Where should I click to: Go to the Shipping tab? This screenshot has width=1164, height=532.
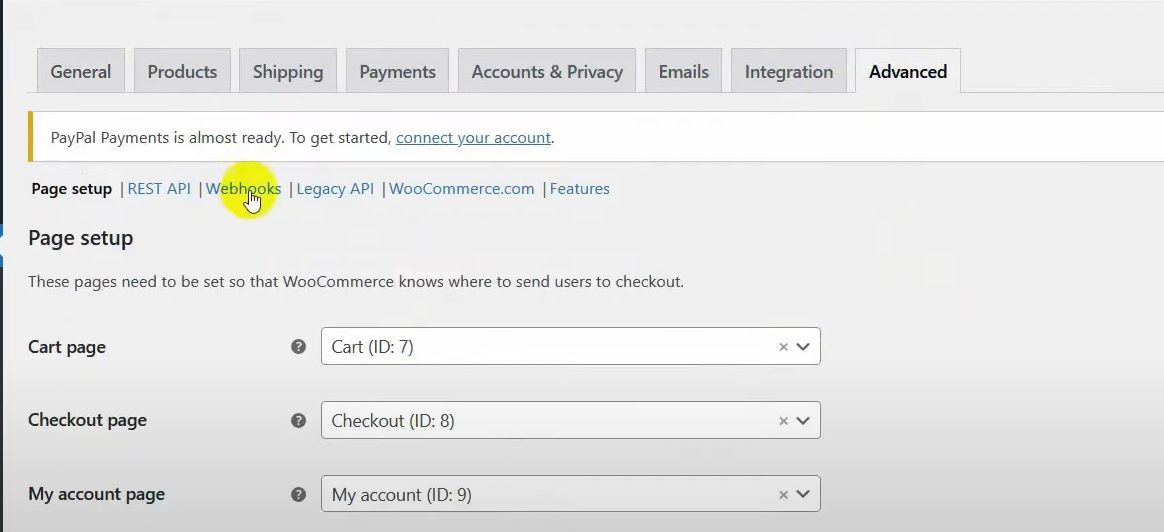coord(288,72)
